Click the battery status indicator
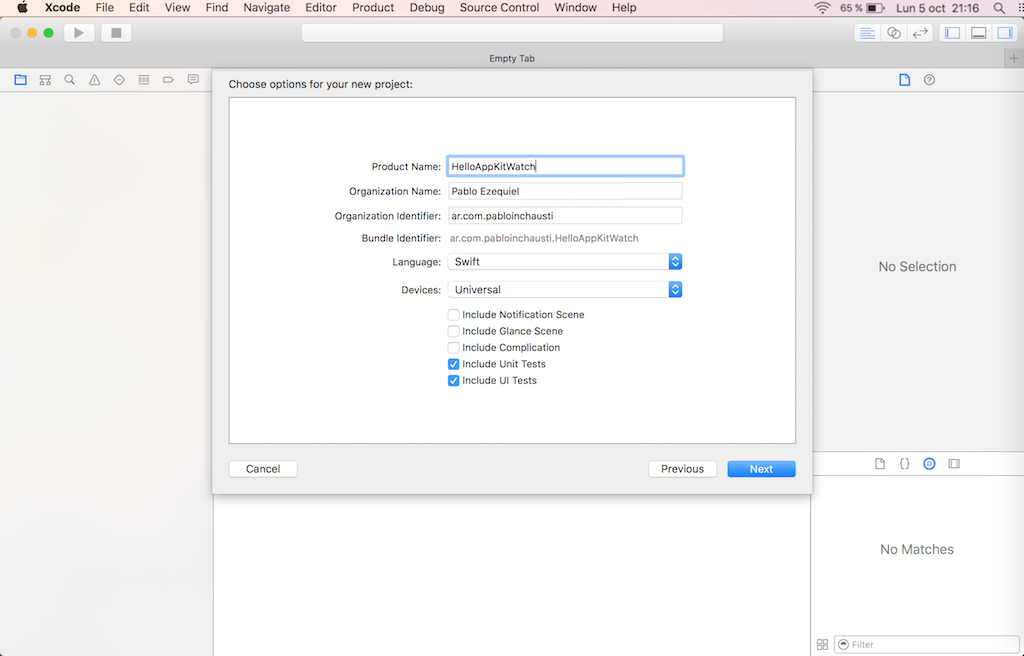This screenshot has width=1024, height=656. [862, 8]
